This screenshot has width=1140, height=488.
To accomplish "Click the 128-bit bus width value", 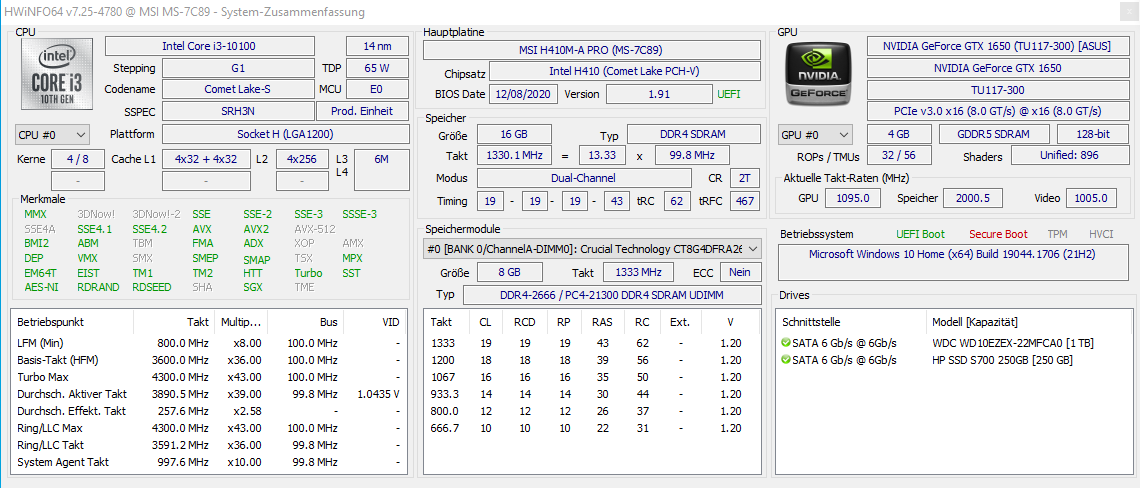I will click(x=1091, y=135).
